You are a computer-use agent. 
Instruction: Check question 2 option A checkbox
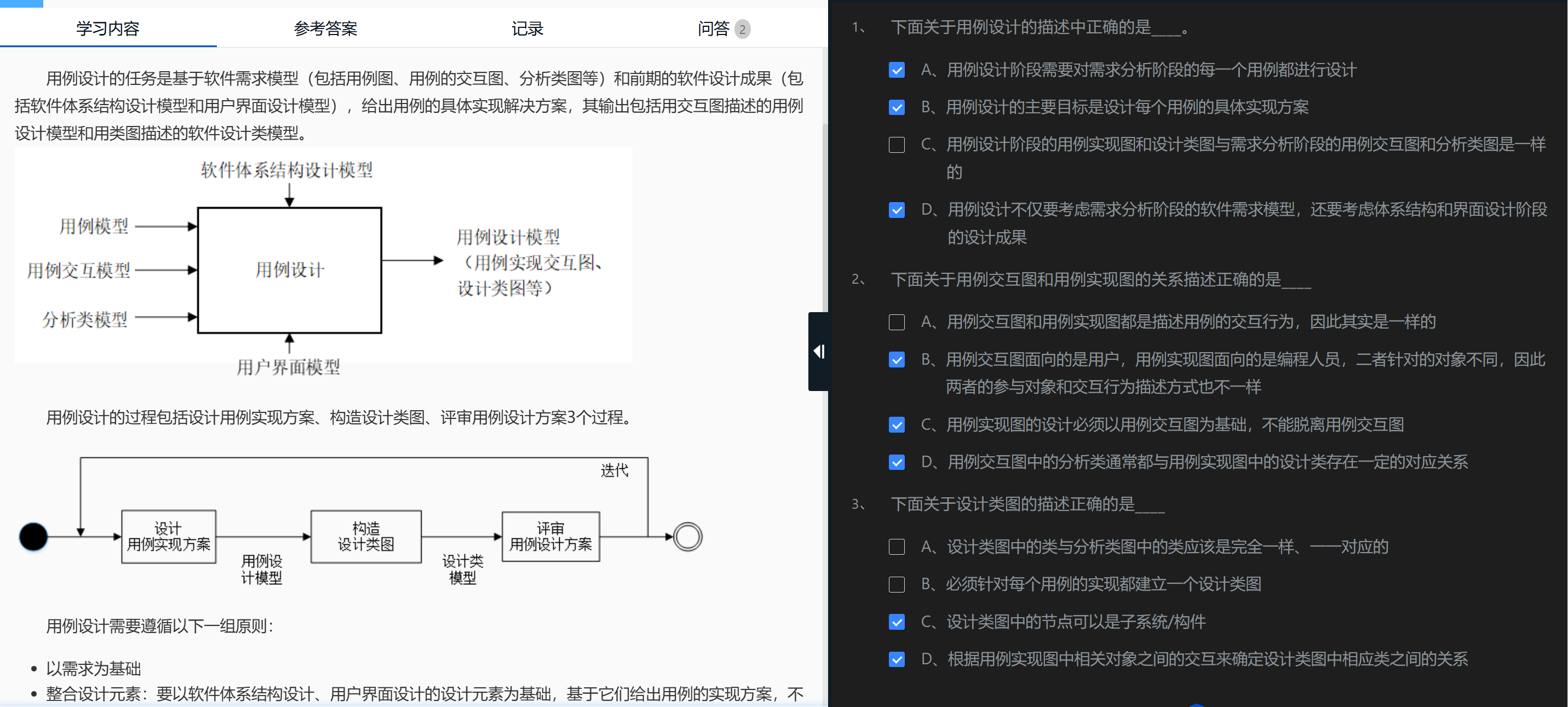[896, 322]
